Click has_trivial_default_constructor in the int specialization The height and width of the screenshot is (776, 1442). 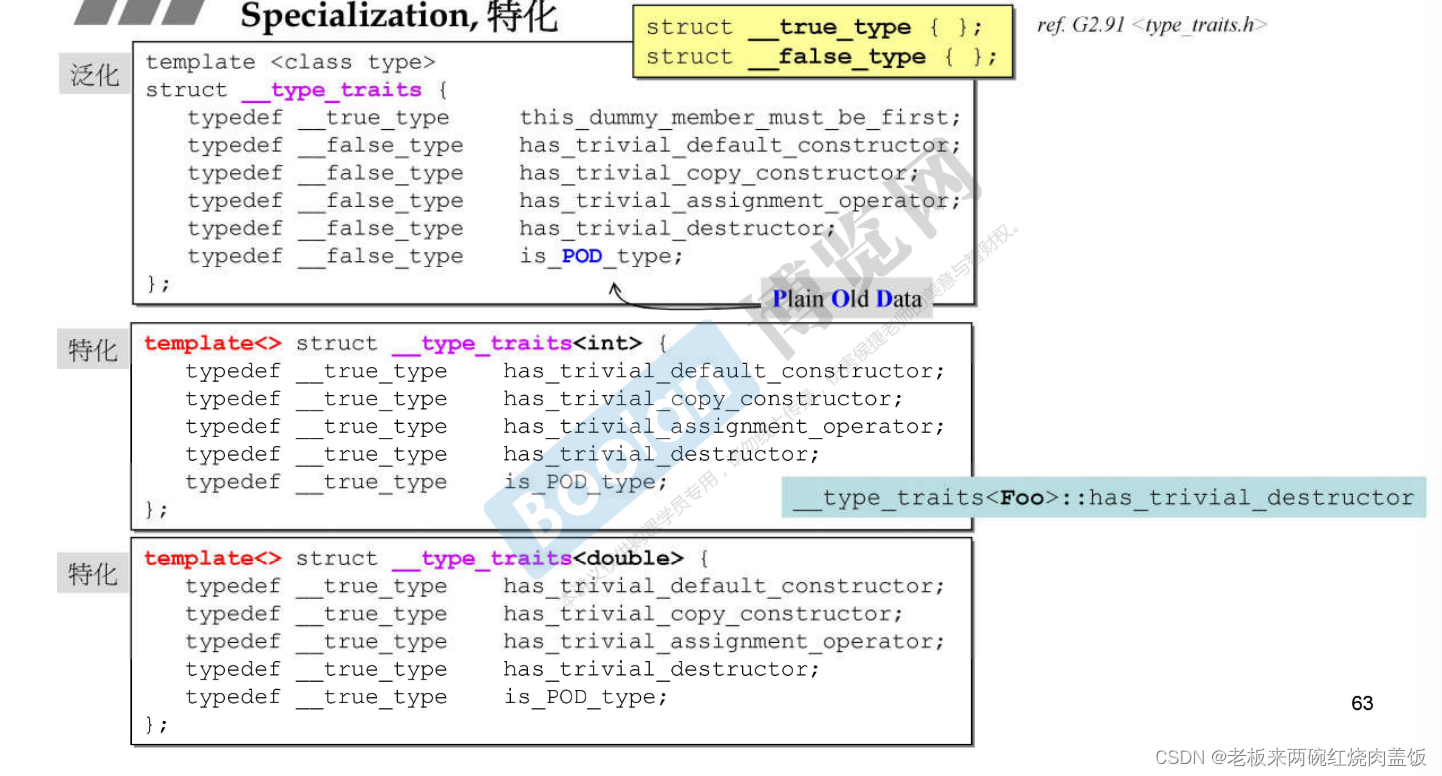tap(724, 371)
